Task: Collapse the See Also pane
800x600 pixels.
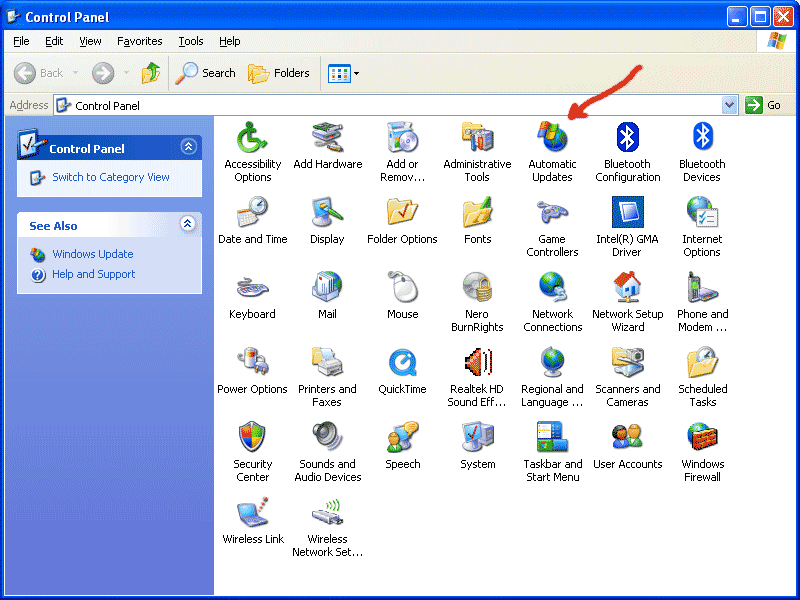Action: coord(188,223)
